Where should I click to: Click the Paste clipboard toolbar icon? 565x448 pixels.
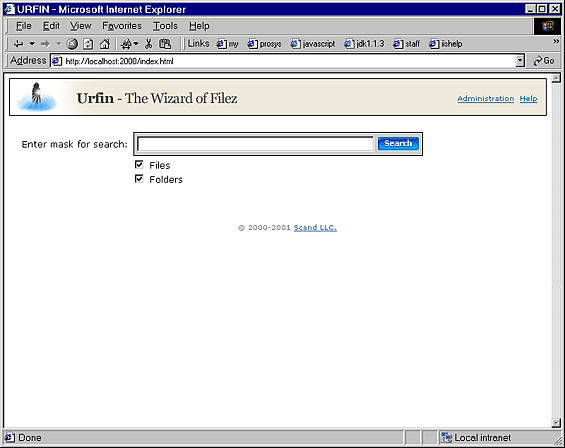(165, 44)
